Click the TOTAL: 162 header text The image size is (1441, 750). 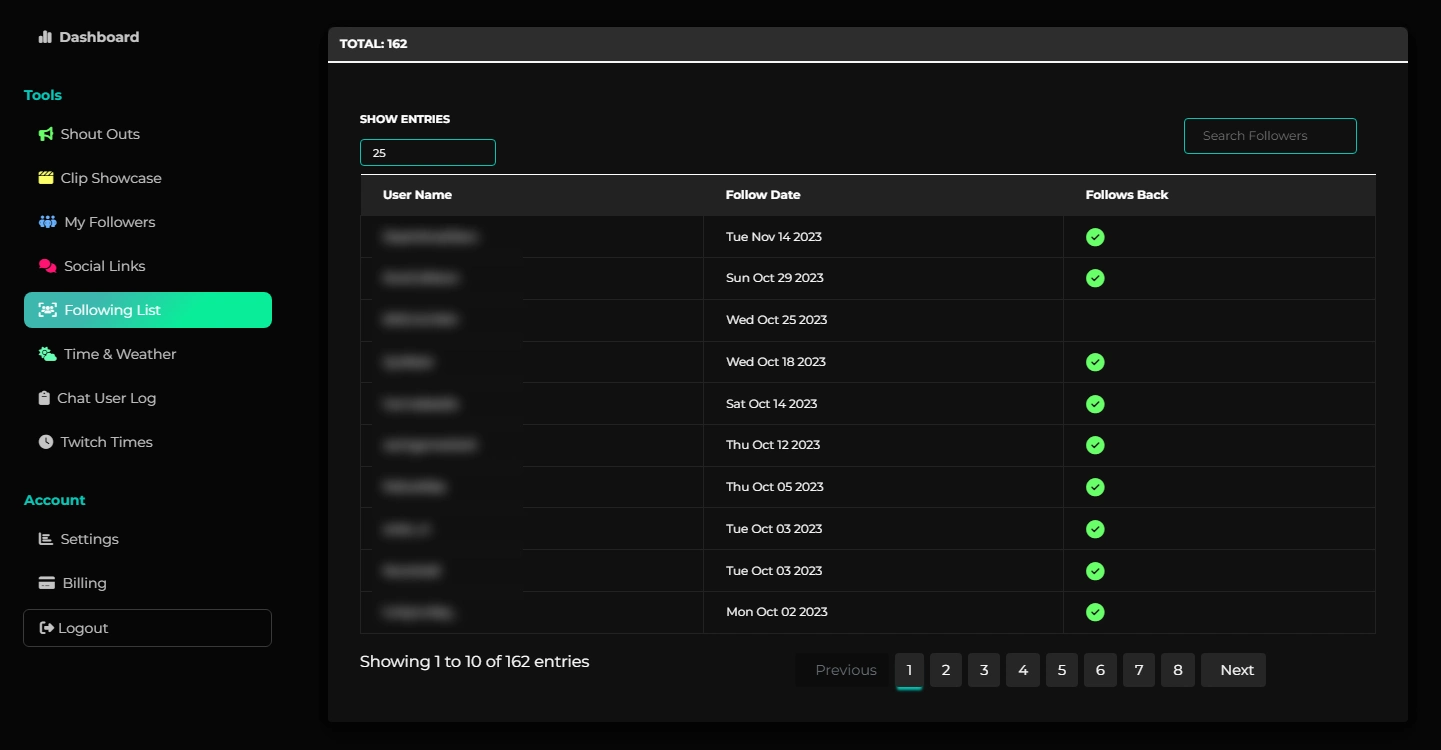tap(374, 44)
